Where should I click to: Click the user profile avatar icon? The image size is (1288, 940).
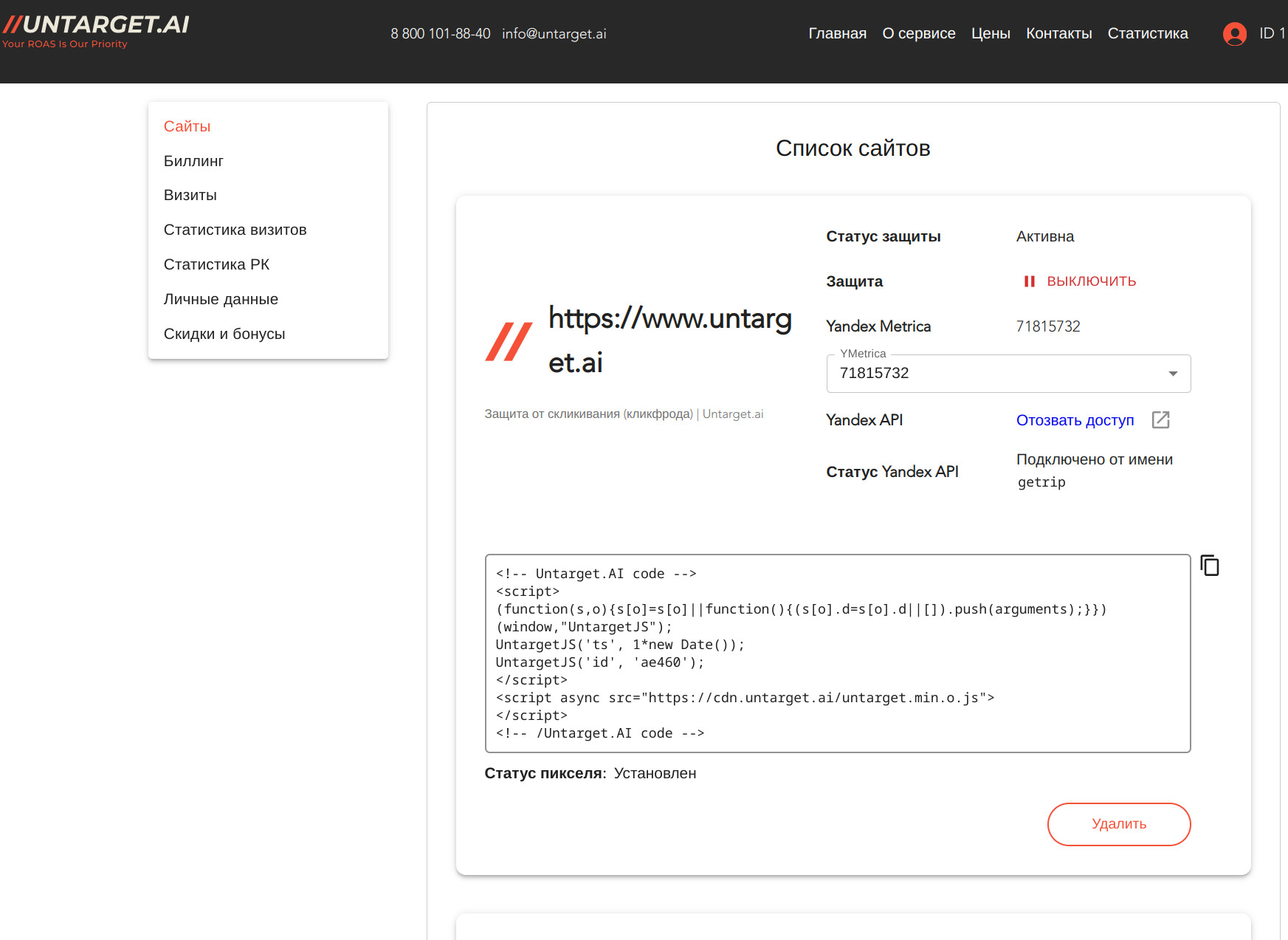click(1235, 34)
